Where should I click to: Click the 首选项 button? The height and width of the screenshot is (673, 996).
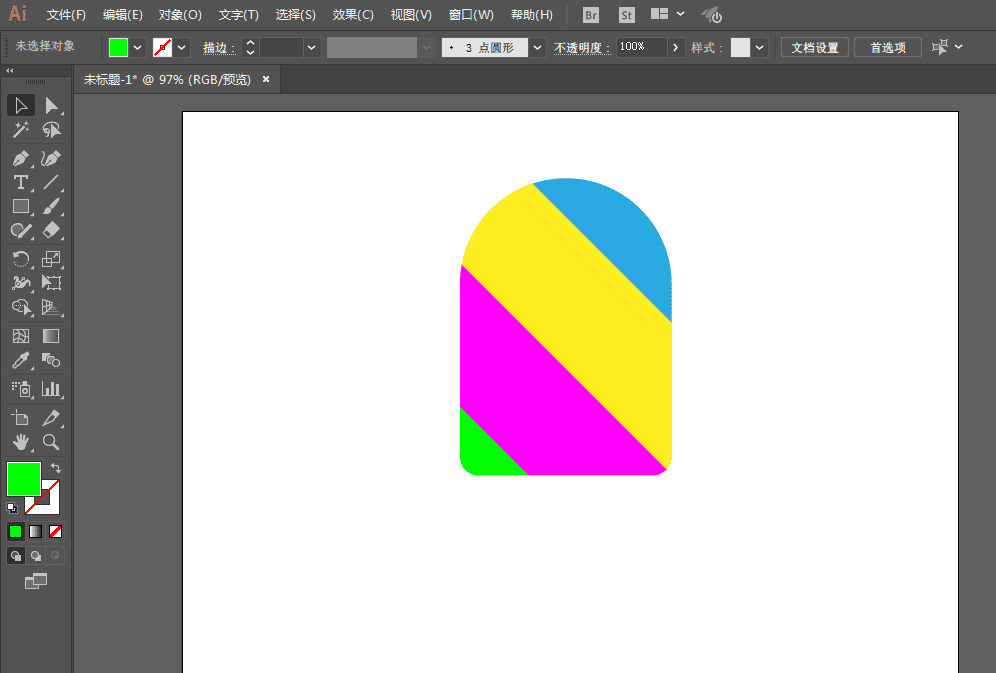click(888, 47)
